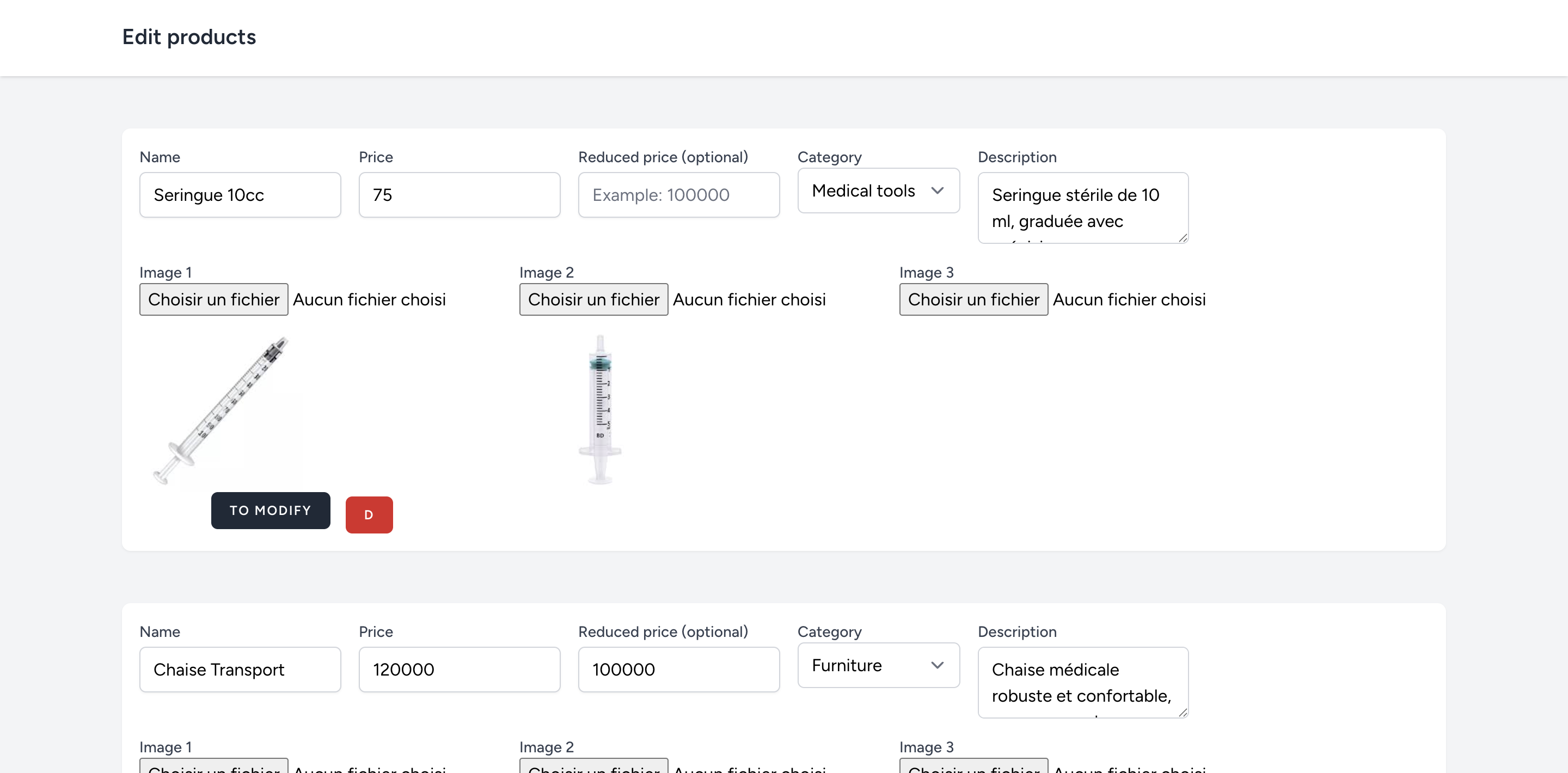Click the Seringue 10cc name field
1568x773 pixels.
(x=240, y=195)
